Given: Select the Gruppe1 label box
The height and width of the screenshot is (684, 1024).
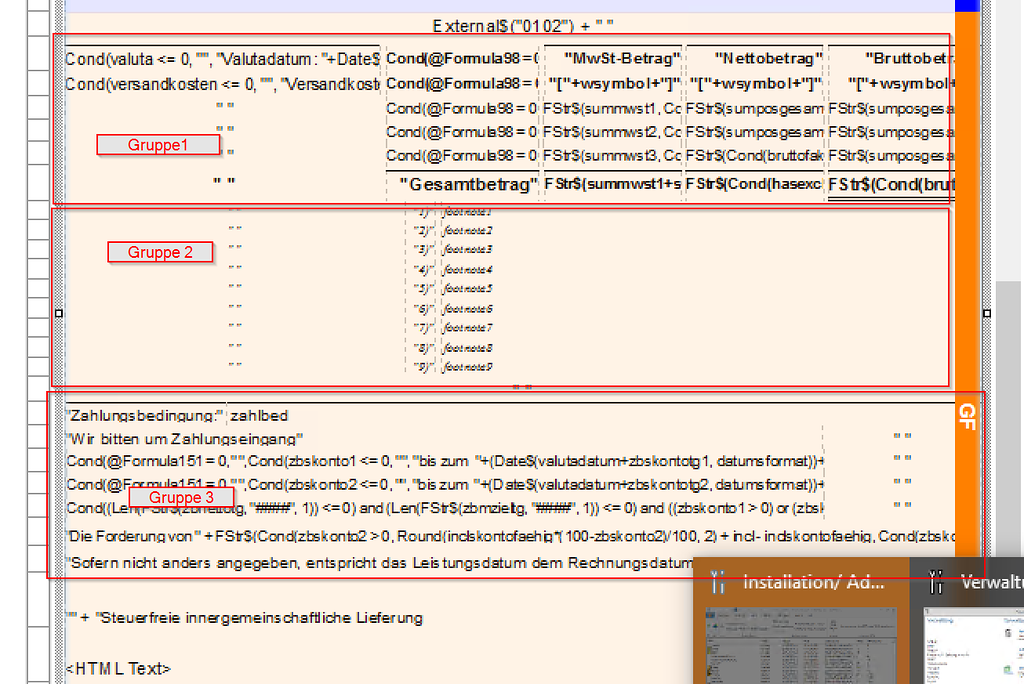Looking at the screenshot, I should pos(157,145).
